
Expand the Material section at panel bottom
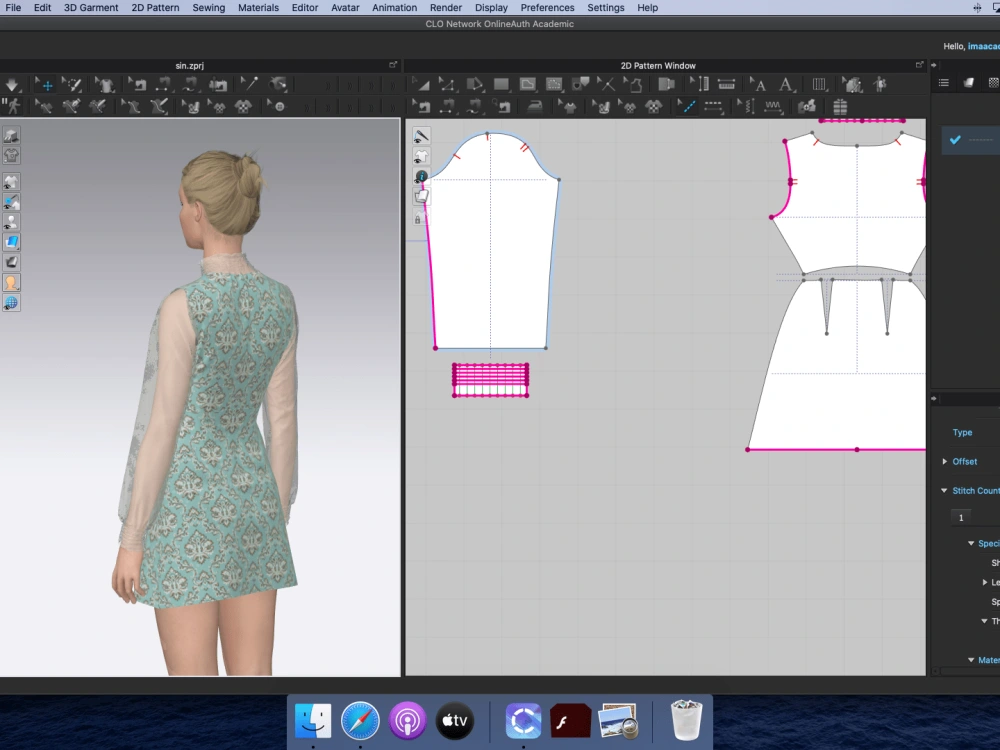tap(968, 660)
